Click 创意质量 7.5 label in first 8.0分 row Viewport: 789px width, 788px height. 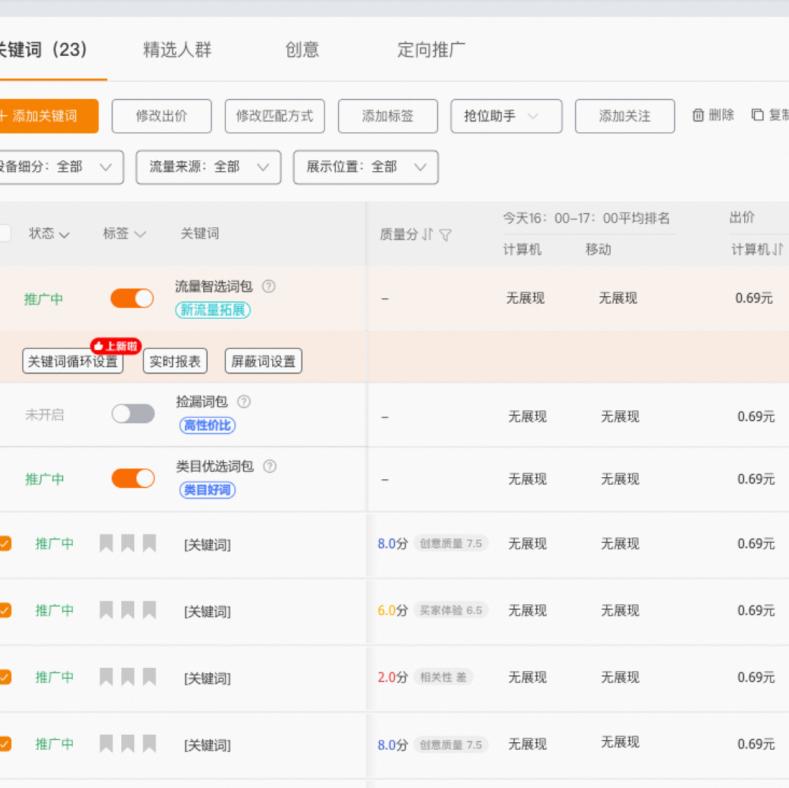tap(451, 543)
